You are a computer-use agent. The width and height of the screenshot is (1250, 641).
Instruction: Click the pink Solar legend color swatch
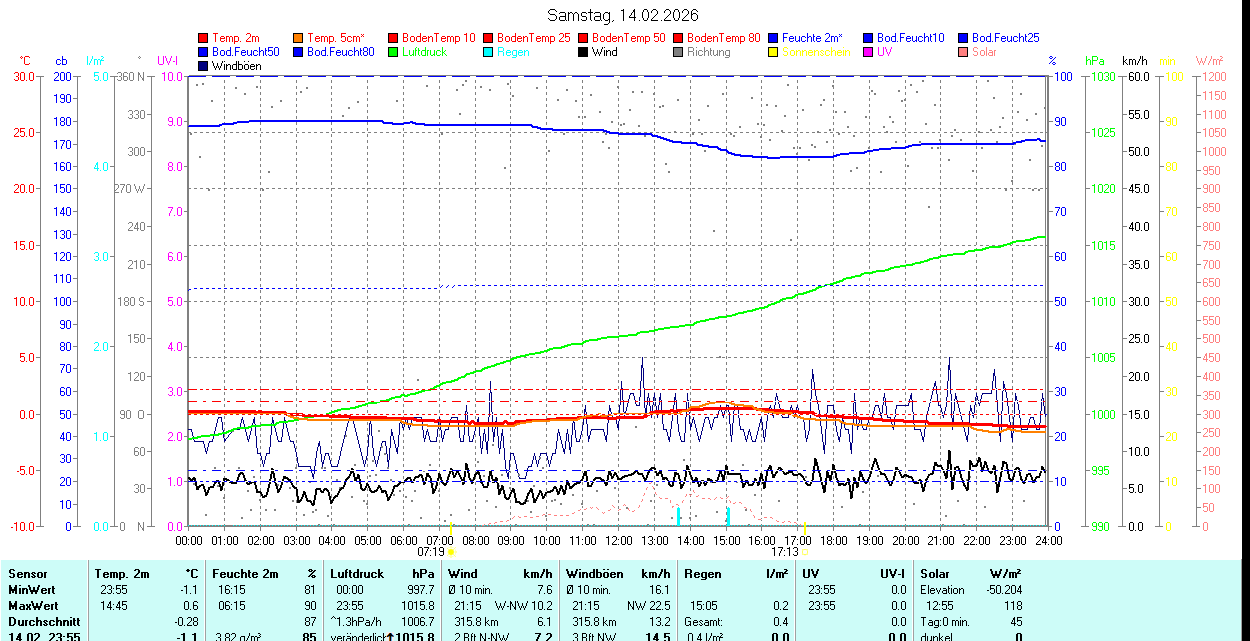[964, 52]
